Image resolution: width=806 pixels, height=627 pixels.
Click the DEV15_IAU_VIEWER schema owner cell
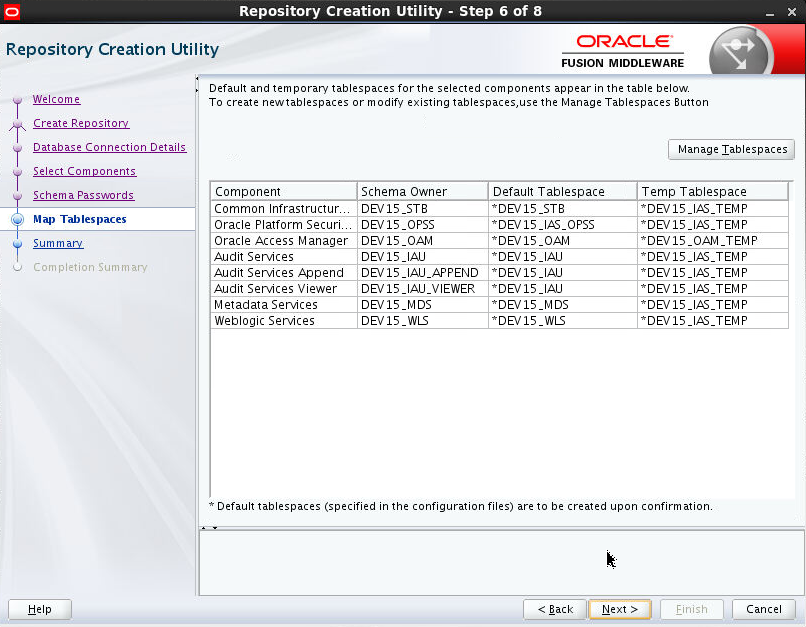click(x=423, y=288)
